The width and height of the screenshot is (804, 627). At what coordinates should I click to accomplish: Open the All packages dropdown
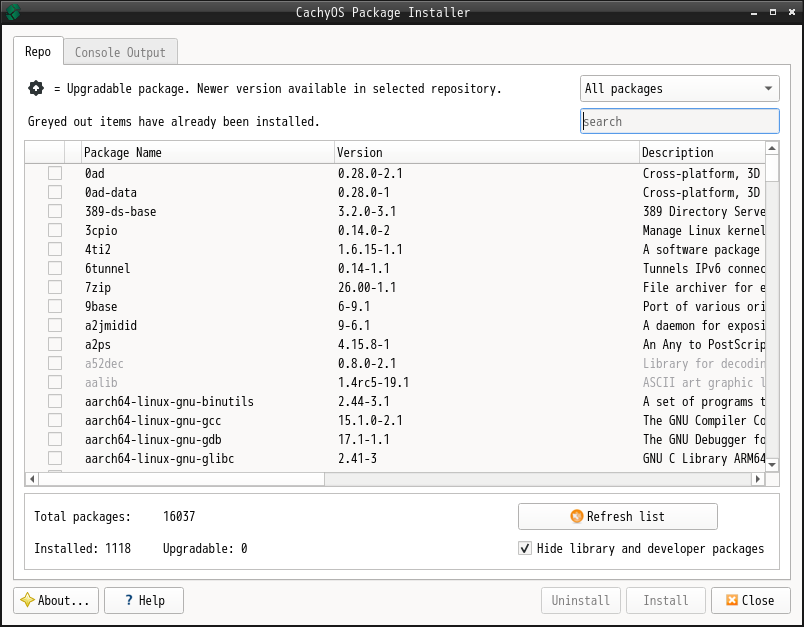(679, 88)
